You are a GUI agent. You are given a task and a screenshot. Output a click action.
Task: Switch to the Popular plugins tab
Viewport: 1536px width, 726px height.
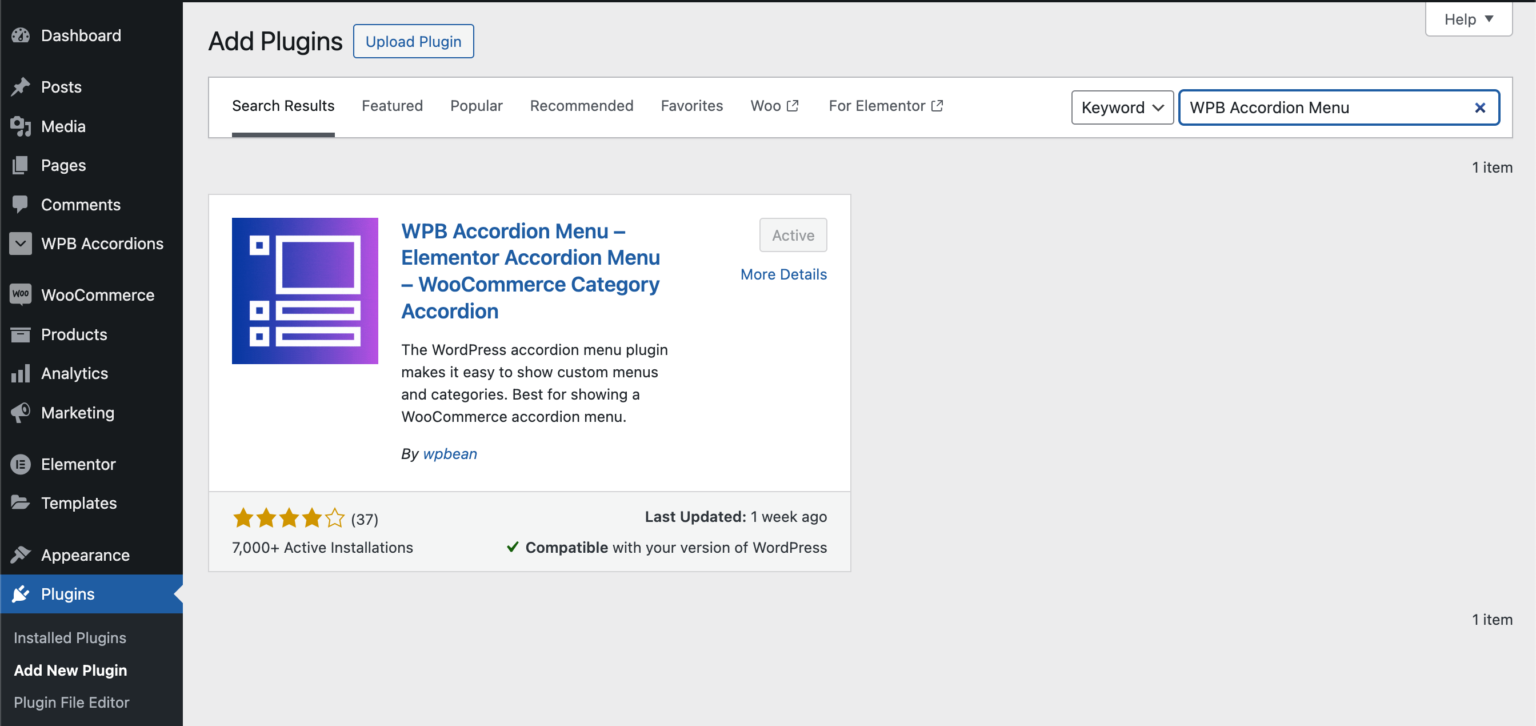476,105
